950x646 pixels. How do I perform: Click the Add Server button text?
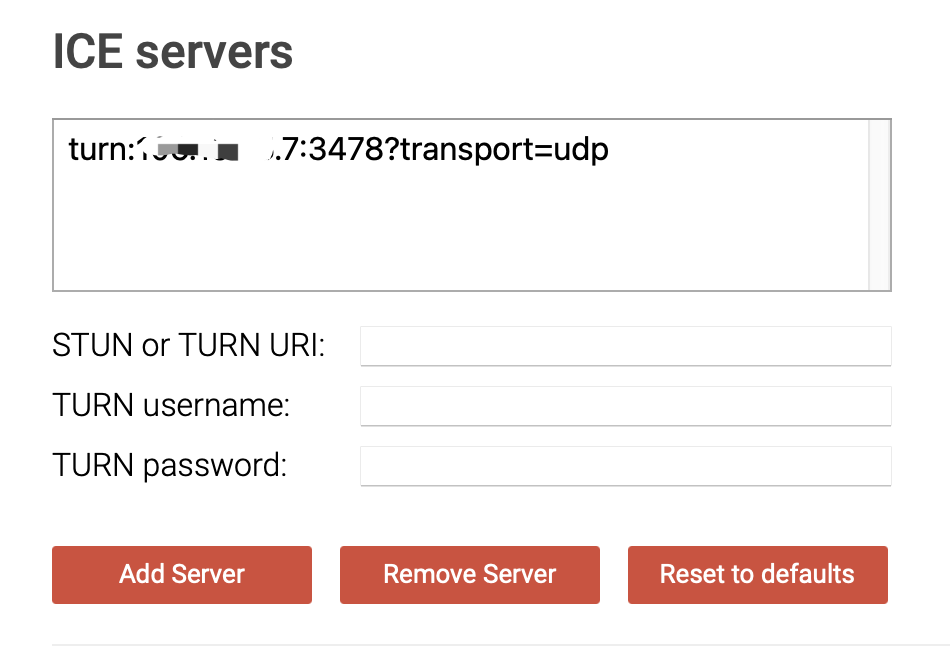point(181,574)
